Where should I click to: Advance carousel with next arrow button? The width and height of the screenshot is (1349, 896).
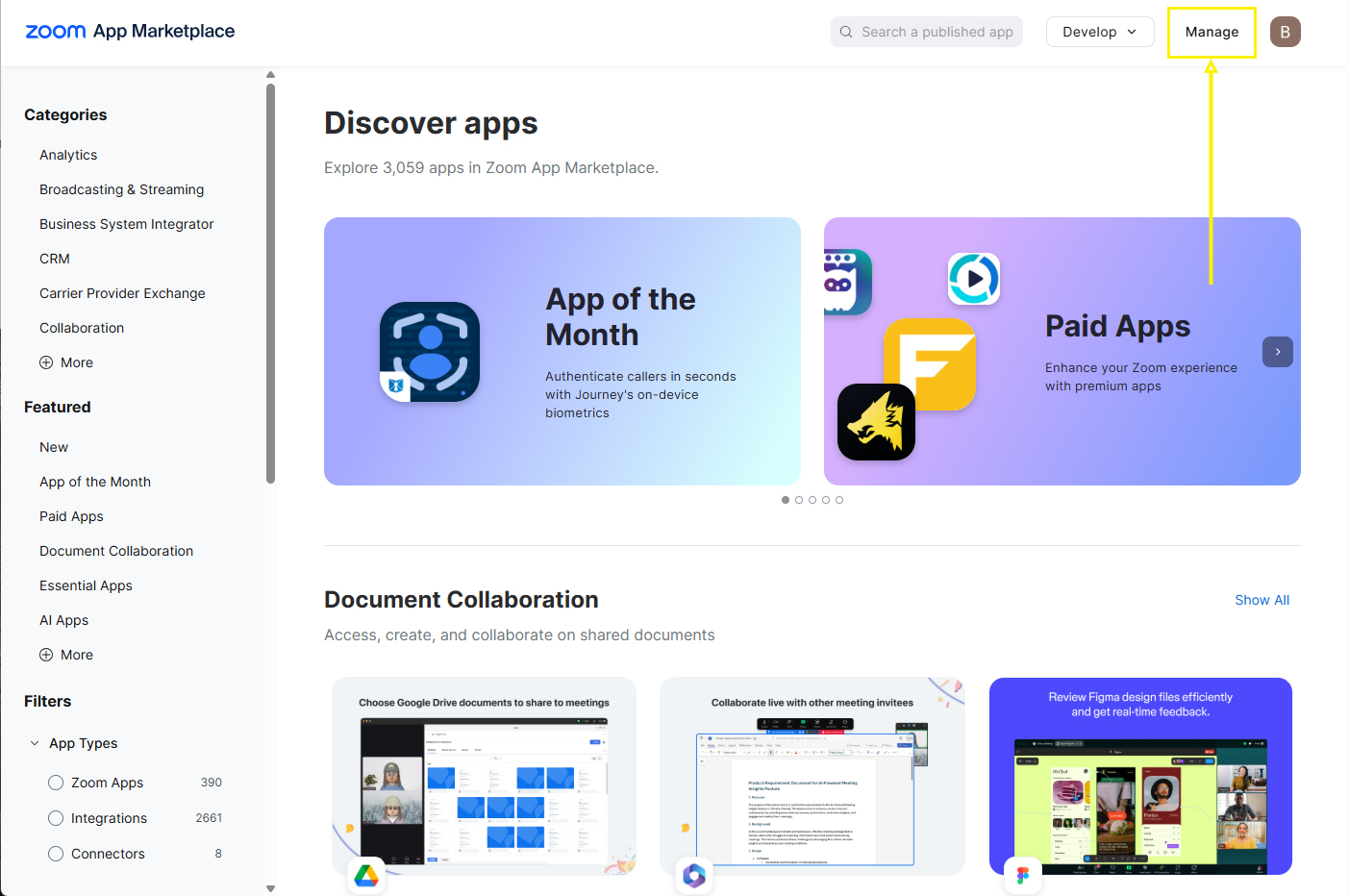click(1277, 352)
